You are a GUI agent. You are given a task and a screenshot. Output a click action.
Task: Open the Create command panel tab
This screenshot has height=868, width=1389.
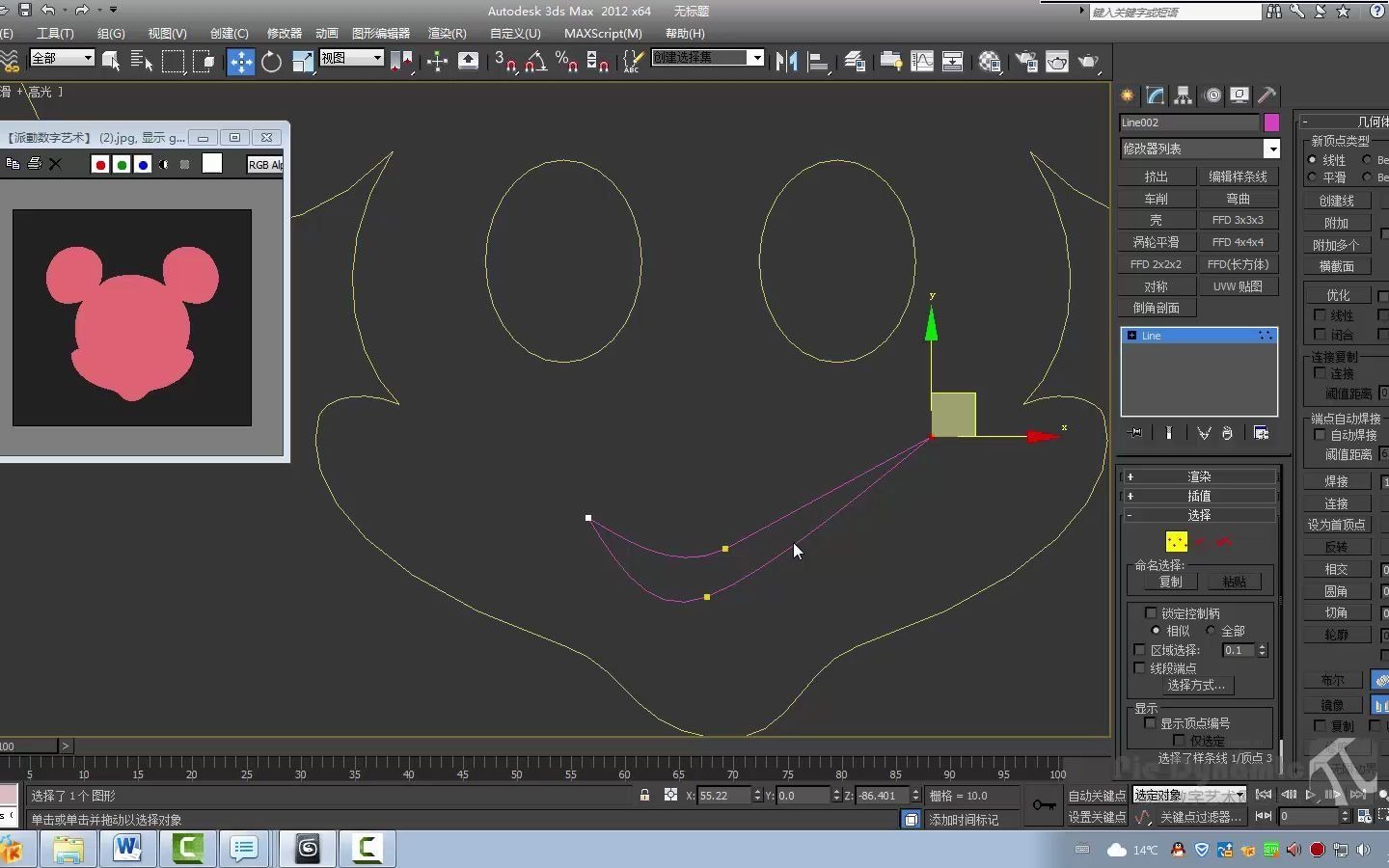coord(1128,95)
